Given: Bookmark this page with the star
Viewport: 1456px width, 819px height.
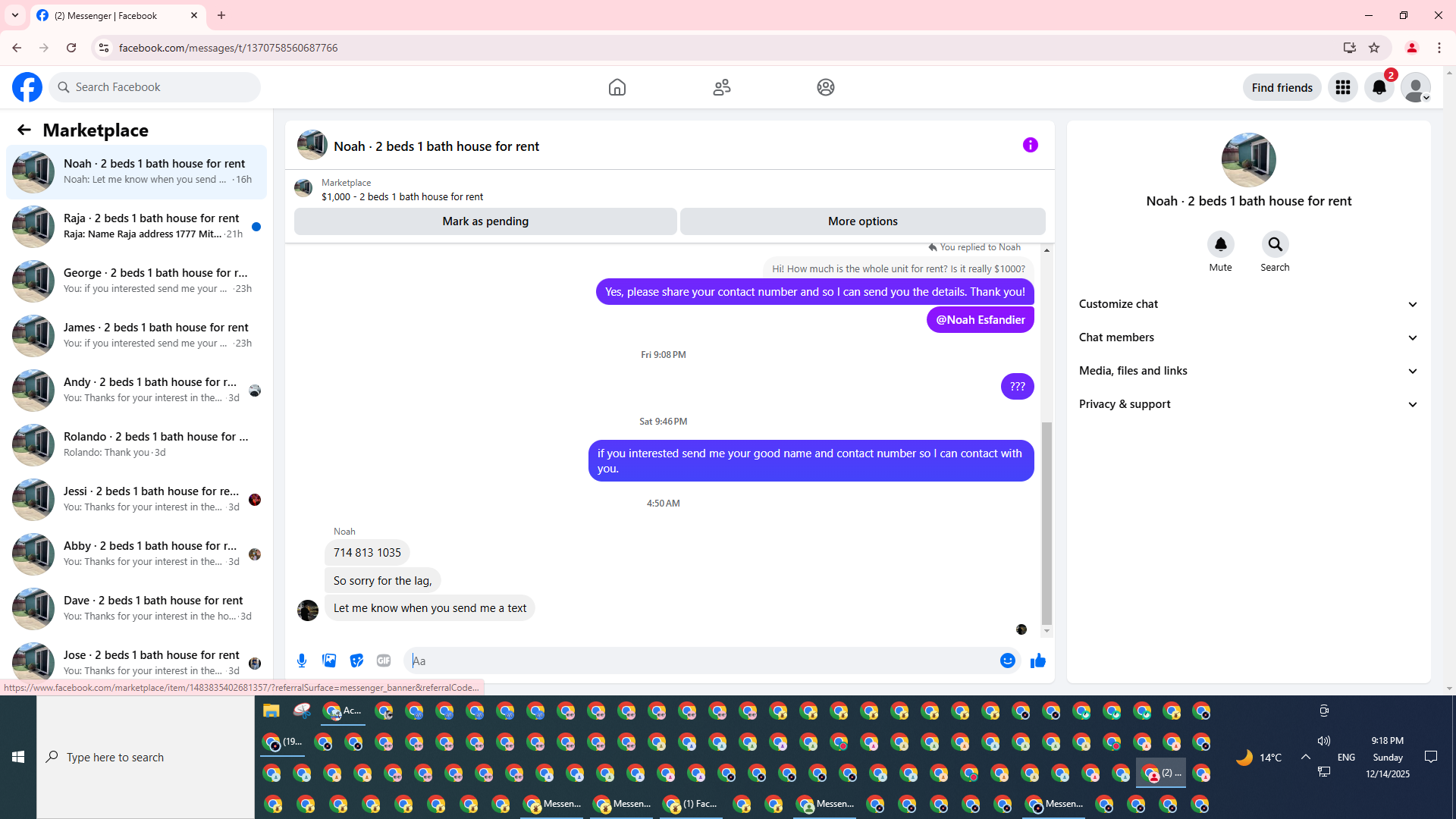Looking at the screenshot, I should coord(1374,48).
